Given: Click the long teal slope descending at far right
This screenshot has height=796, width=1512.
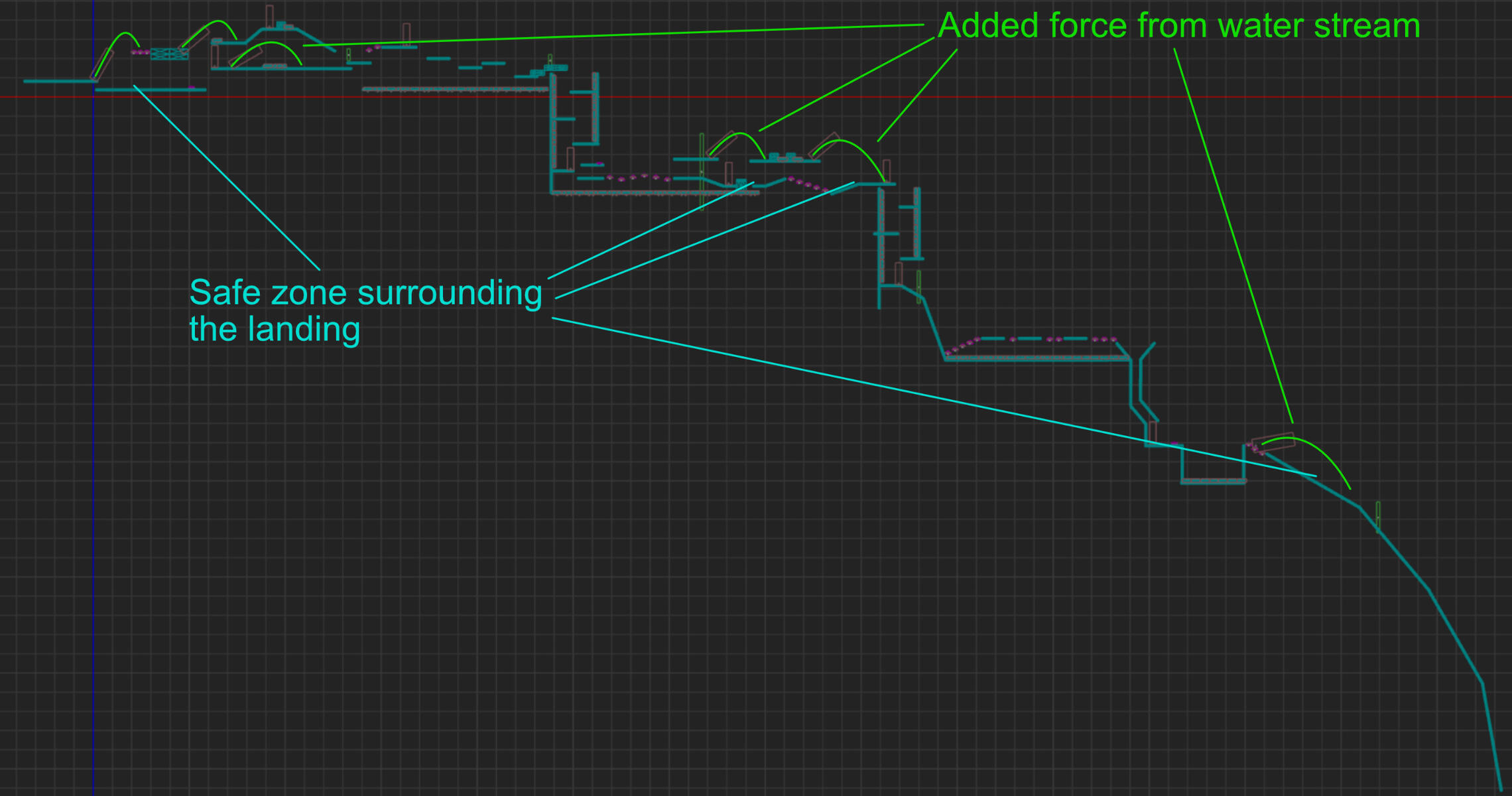Looking at the screenshot, I should tap(1456, 635).
